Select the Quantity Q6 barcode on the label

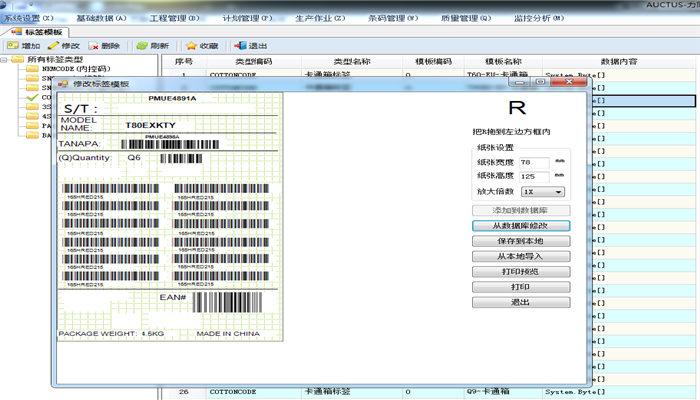pos(181,158)
